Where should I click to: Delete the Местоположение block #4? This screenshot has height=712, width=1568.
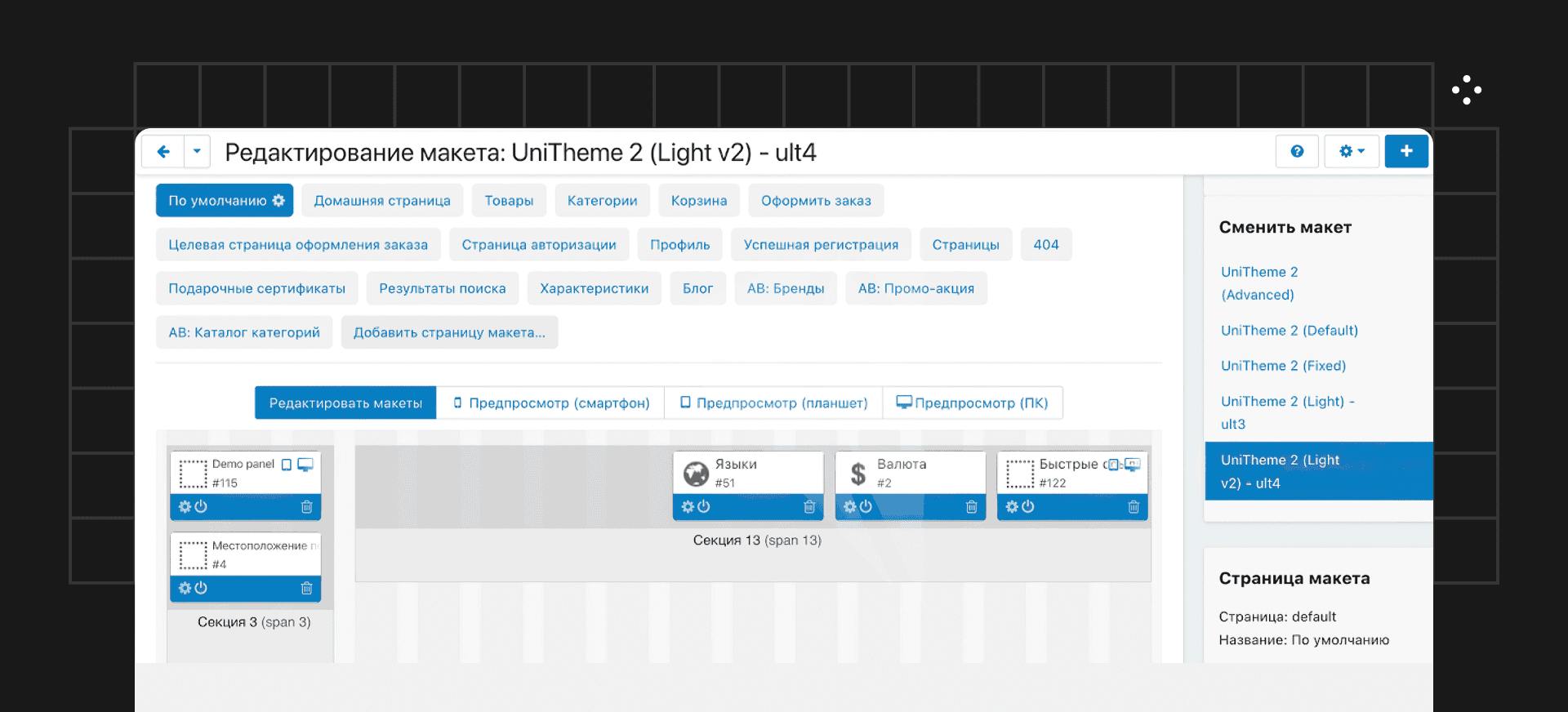coord(307,588)
